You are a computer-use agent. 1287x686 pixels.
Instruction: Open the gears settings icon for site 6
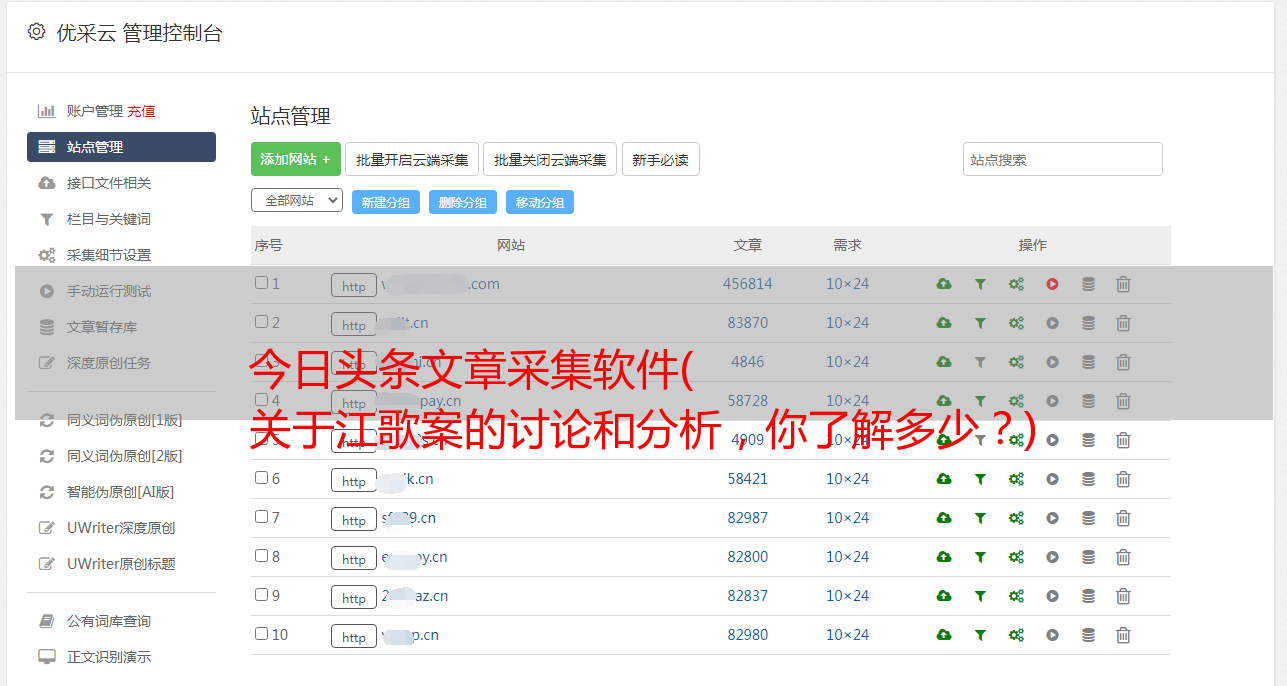coord(1016,479)
